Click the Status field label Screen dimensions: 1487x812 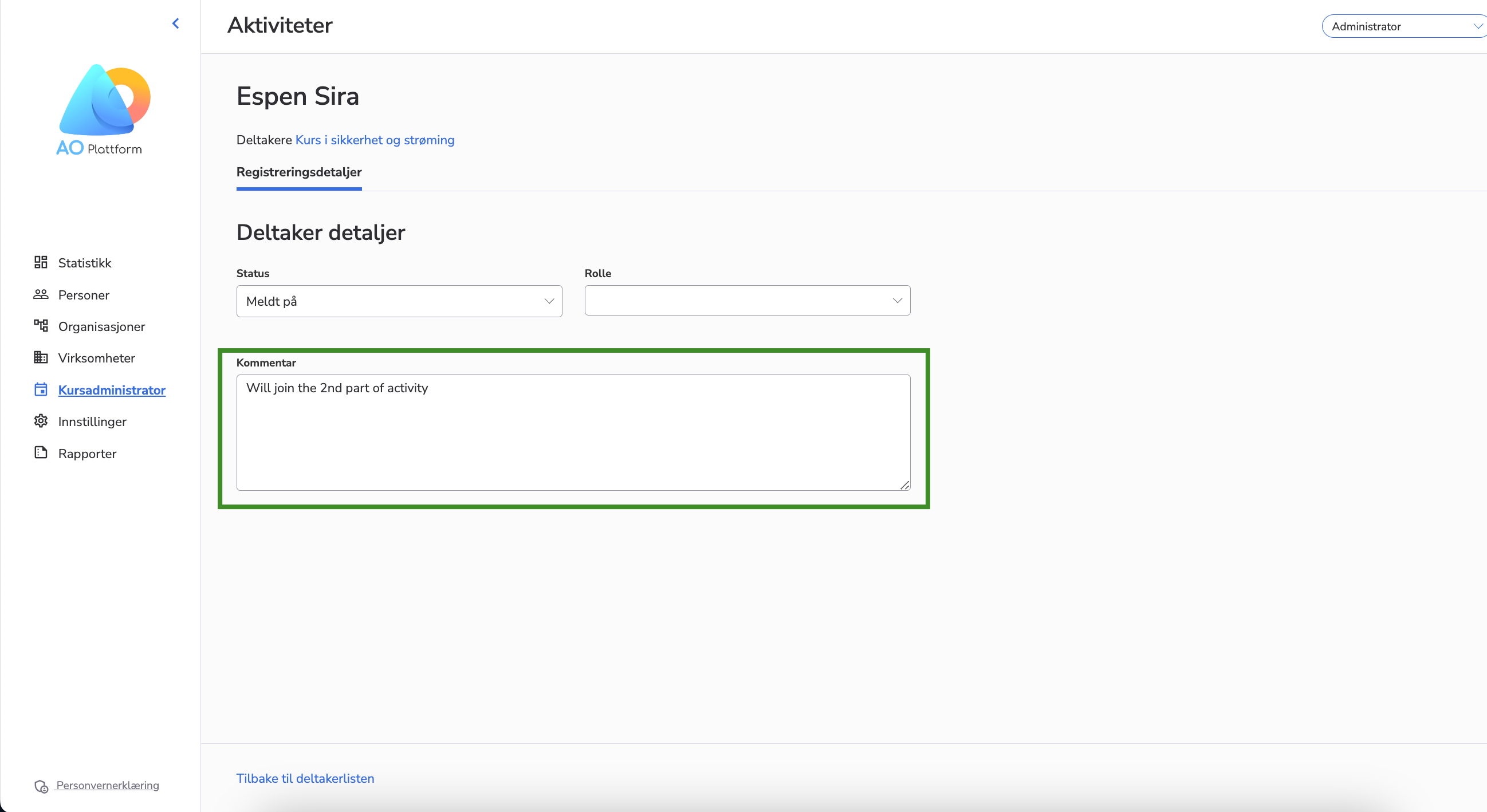pyautogui.click(x=253, y=274)
